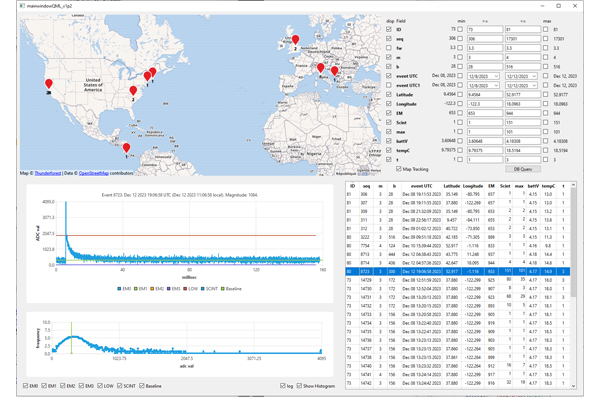Click the red map pin over the United Kingdom
The height and width of the screenshot is (400, 600).
click(295, 40)
